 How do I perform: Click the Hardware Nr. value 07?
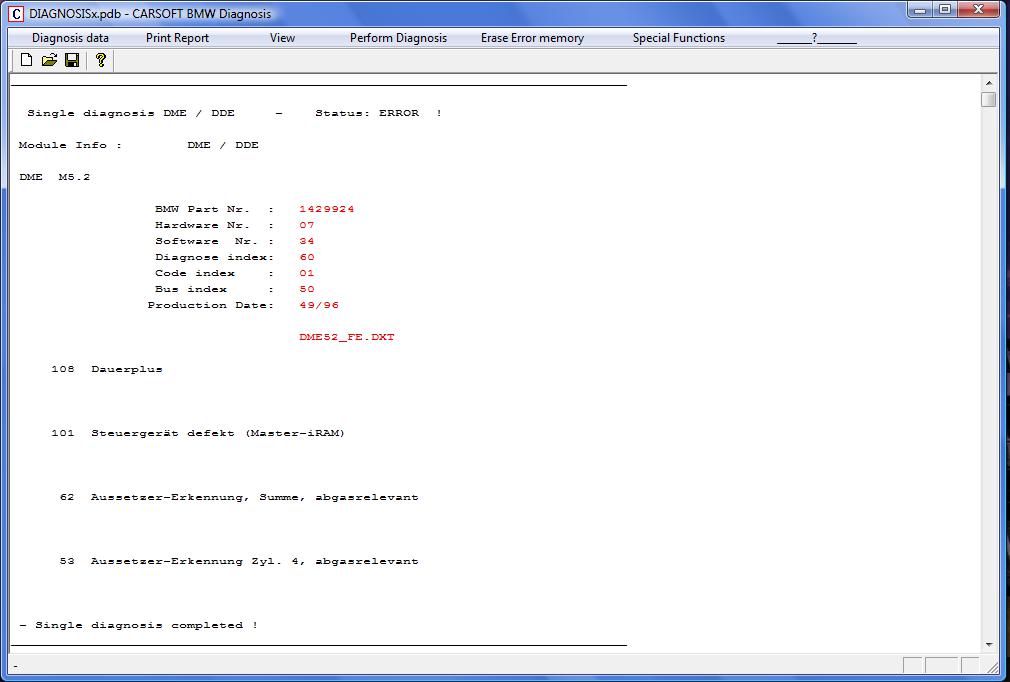coord(307,225)
